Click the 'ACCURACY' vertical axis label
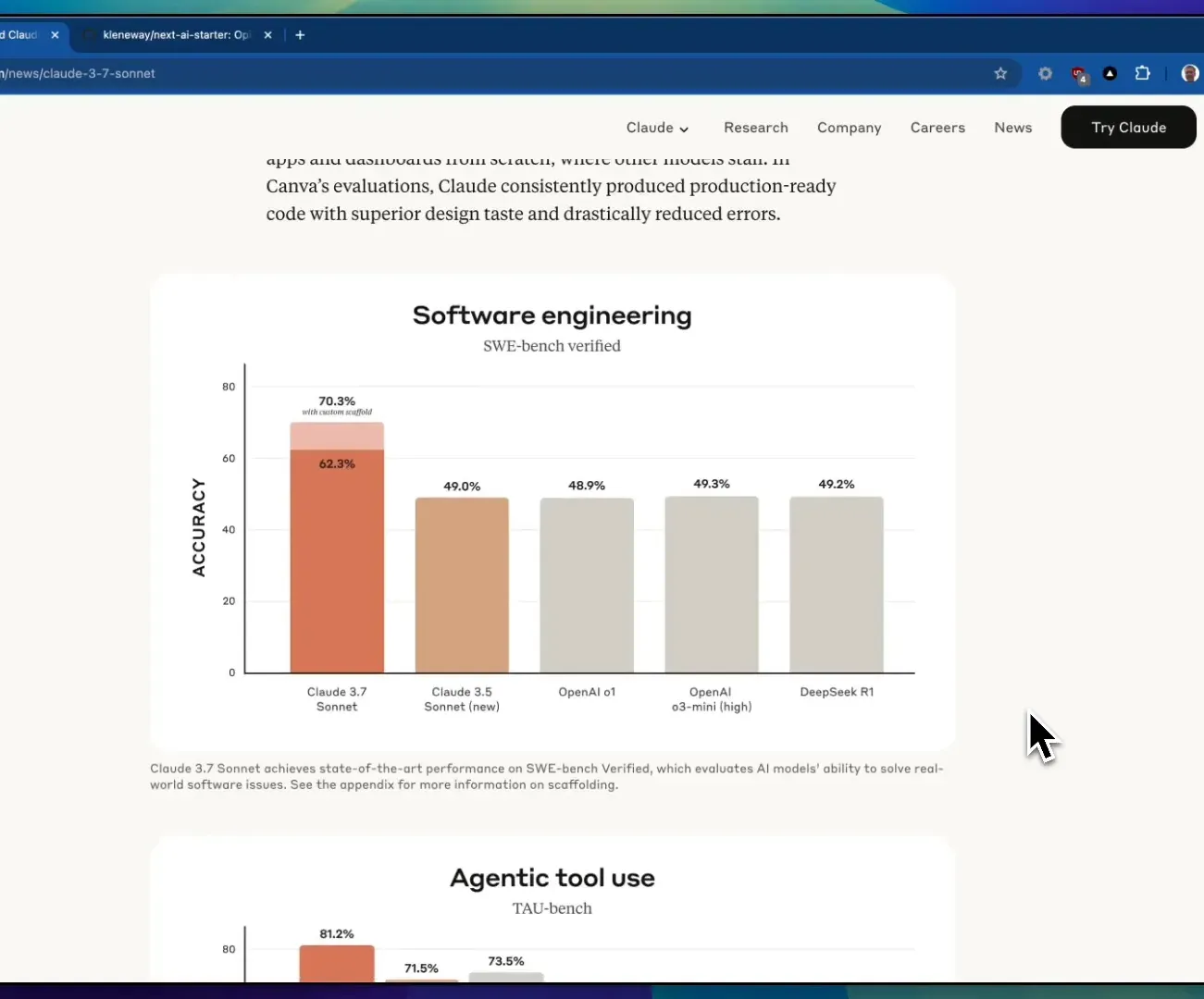 point(198,527)
